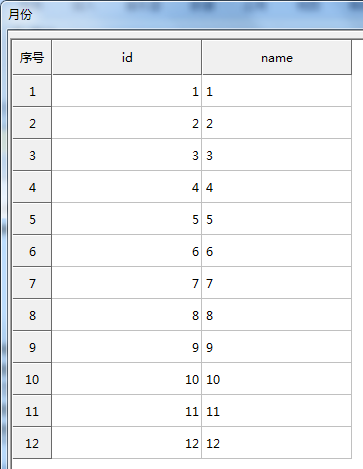This screenshot has width=363, height=469.
Task: Click the name column header
Action: pos(277,57)
